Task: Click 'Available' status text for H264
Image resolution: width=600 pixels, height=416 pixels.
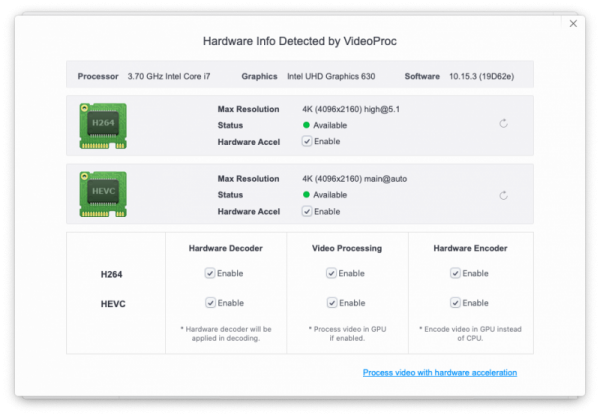Action: 330,125
